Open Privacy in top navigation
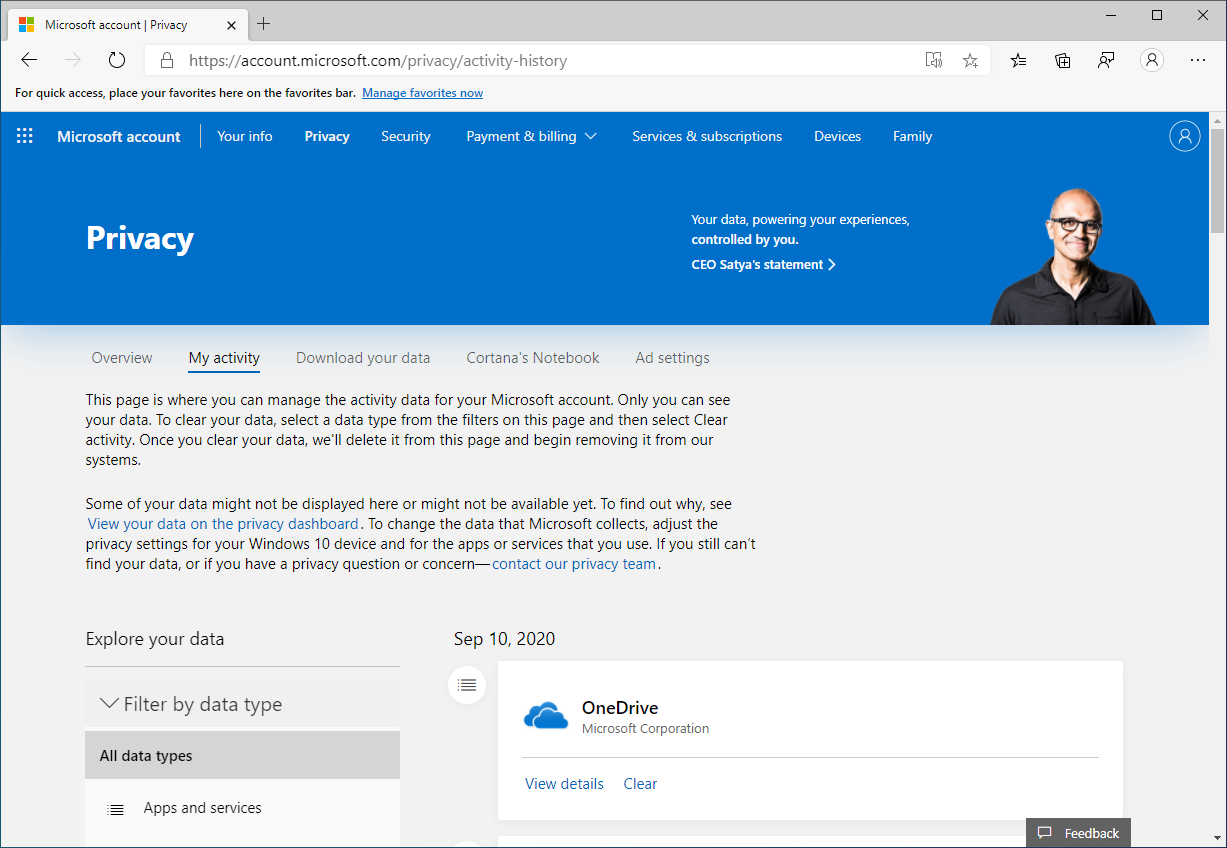Screen dimensions: 1227x848 [327, 136]
